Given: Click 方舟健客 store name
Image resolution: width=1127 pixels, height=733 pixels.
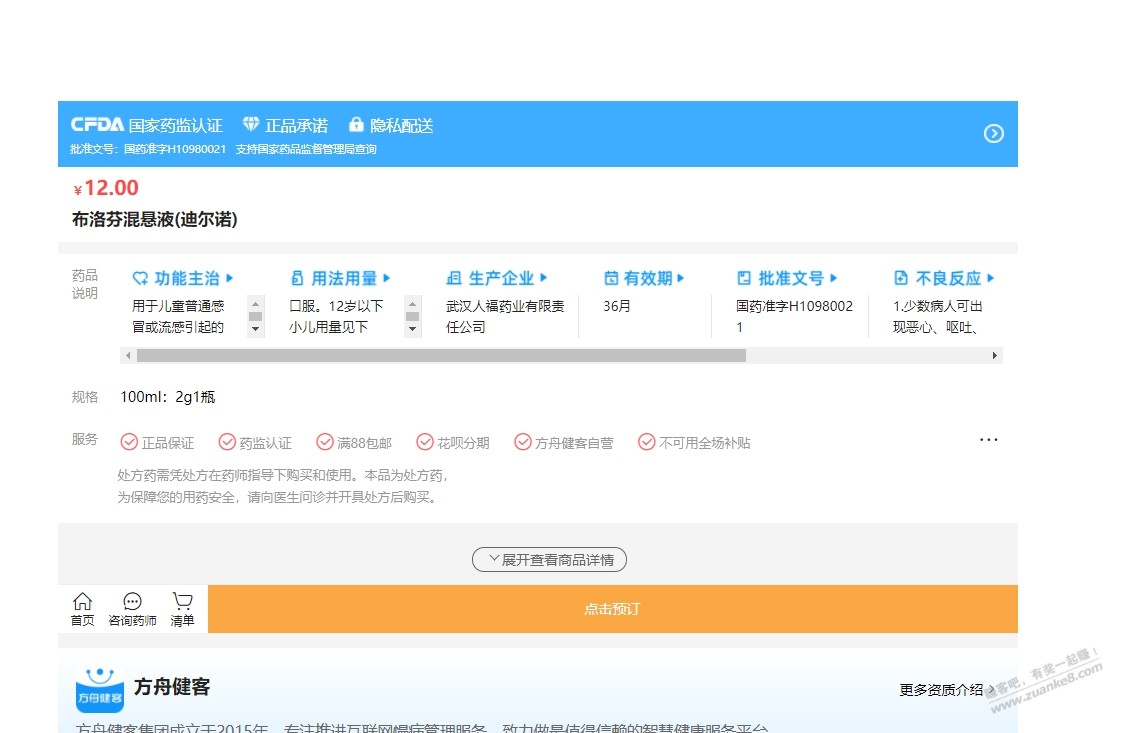Looking at the screenshot, I should [x=172, y=687].
